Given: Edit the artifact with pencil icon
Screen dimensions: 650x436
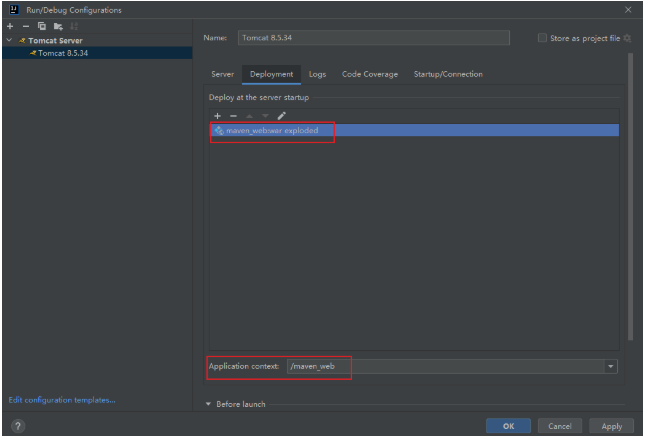Looking at the screenshot, I should pyautogui.click(x=281, y=116).
